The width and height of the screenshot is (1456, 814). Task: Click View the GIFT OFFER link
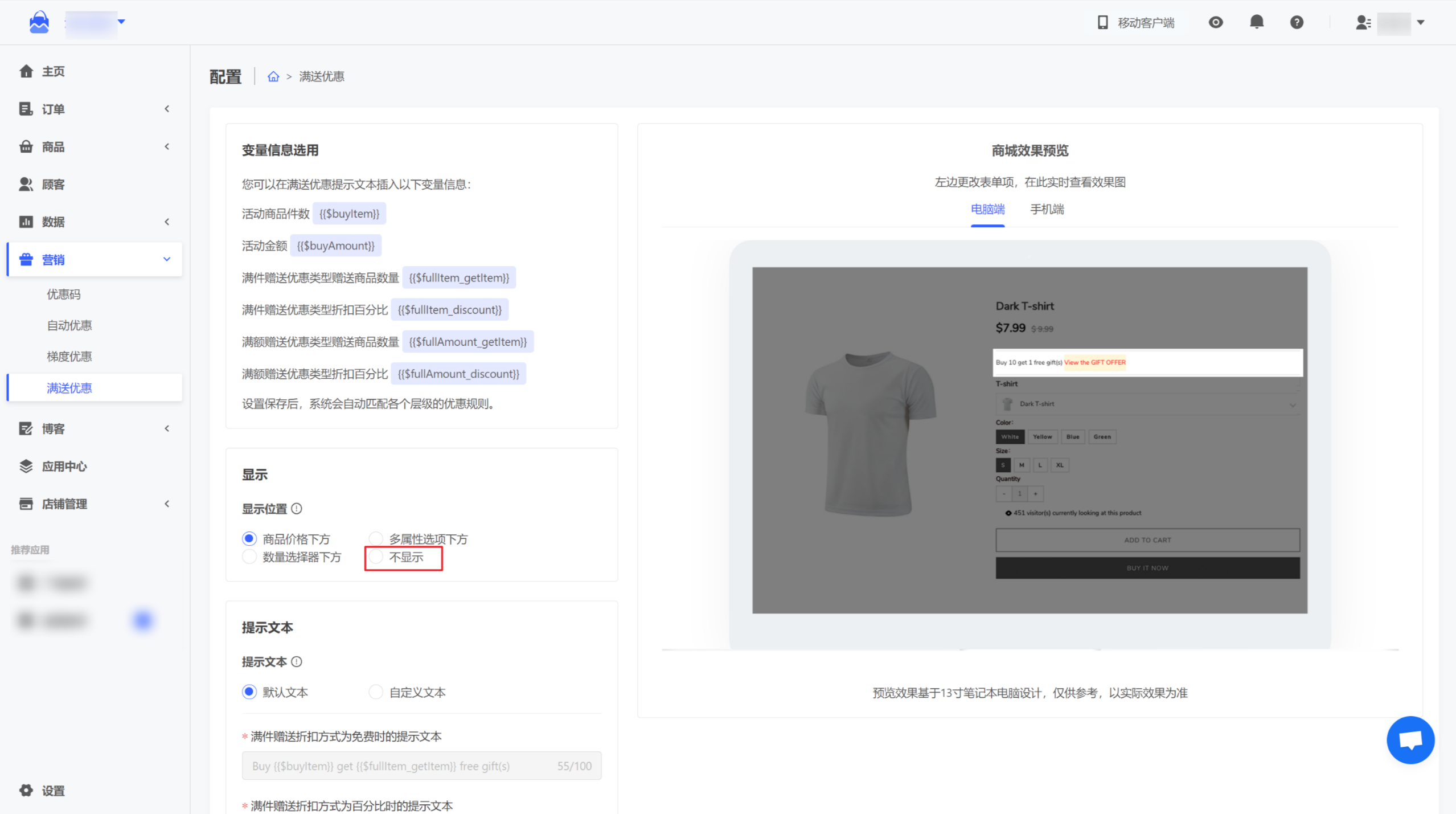click(1094, 362)
